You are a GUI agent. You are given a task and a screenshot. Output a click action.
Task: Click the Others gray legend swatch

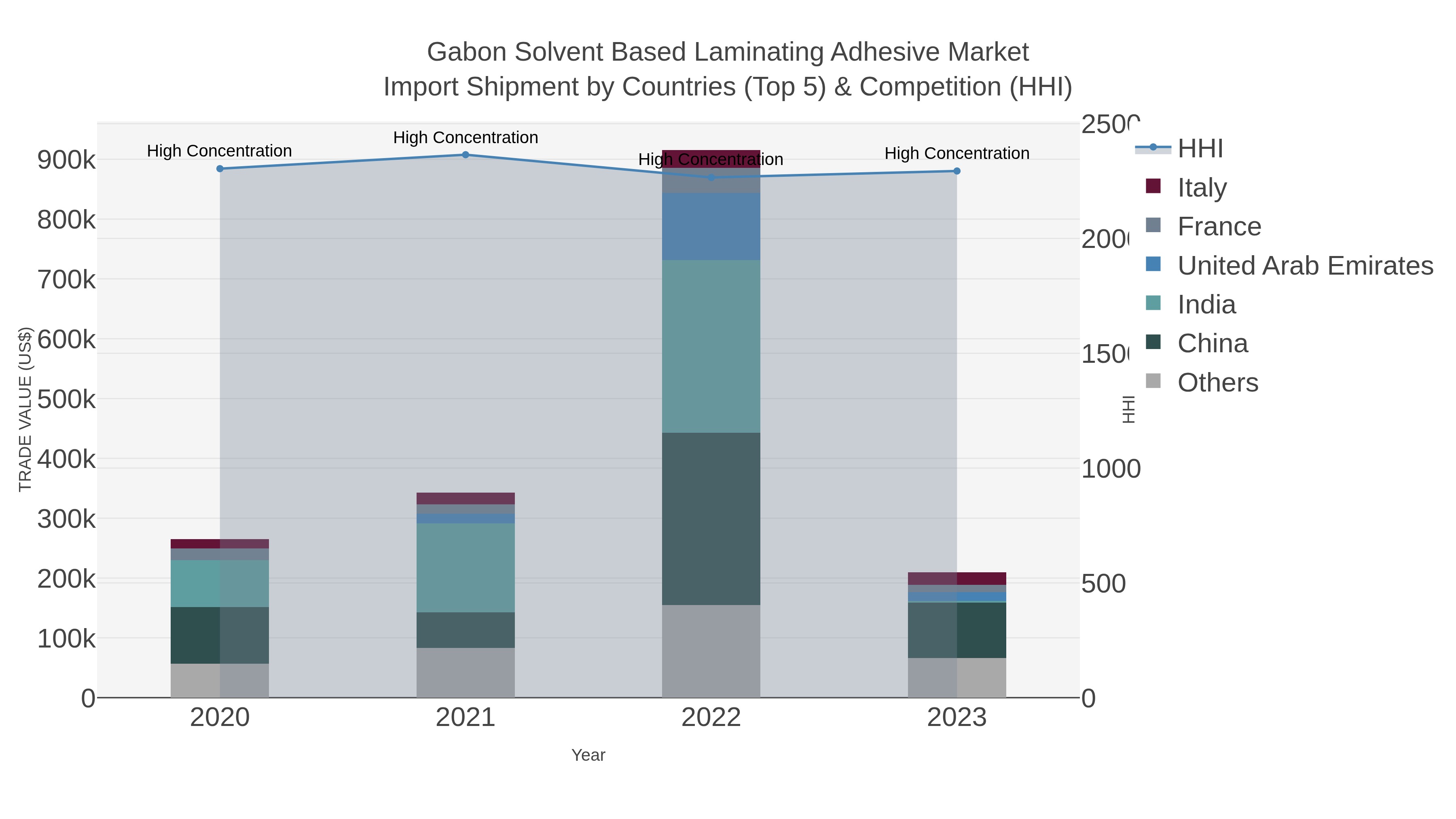(1153, 381)
